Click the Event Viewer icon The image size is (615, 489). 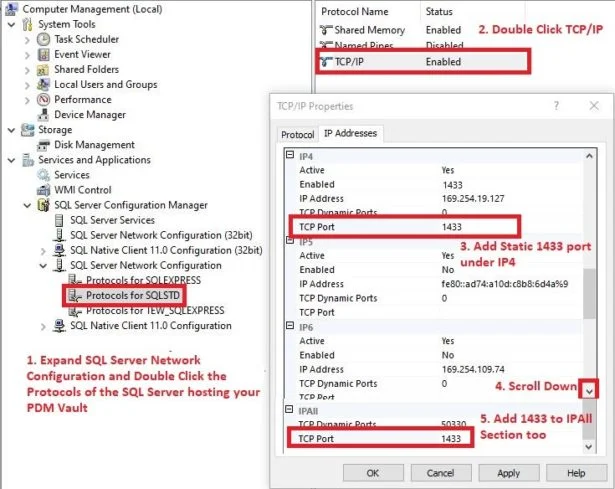point(43,55)
